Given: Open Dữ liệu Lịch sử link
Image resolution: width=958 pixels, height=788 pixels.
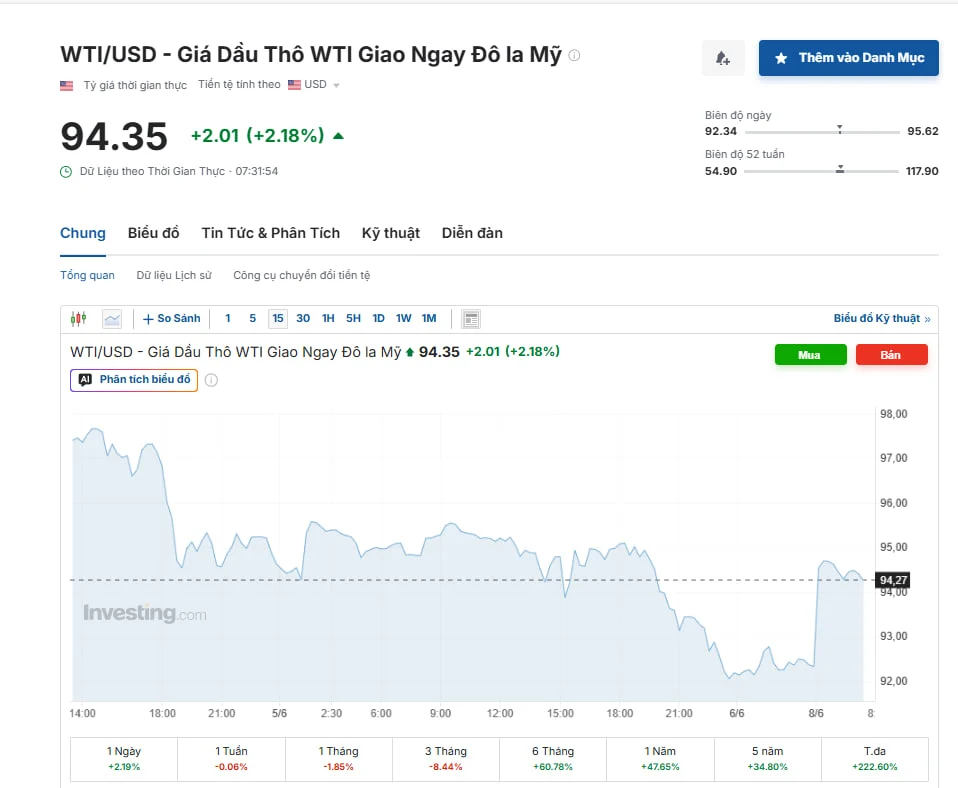Looking at the screenshot, I should pyautogui.click(x=174, y=275).
